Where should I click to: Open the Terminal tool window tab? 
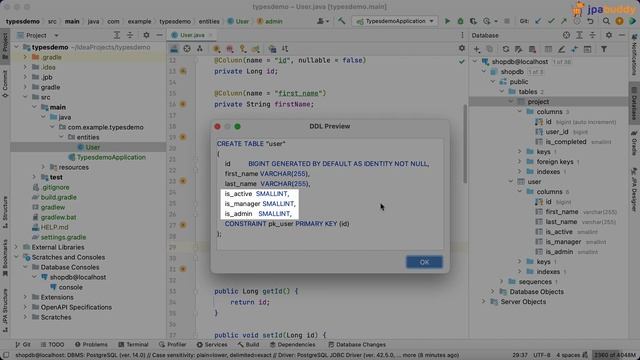click(133, 344)
